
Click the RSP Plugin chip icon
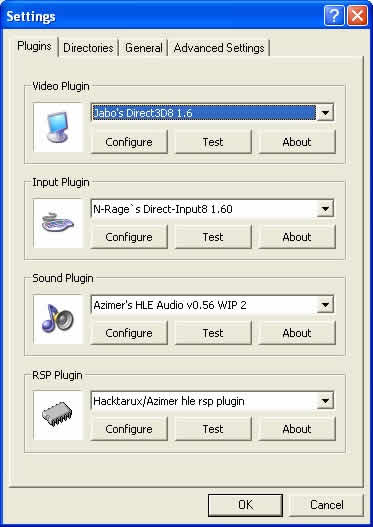pos(58,415)
